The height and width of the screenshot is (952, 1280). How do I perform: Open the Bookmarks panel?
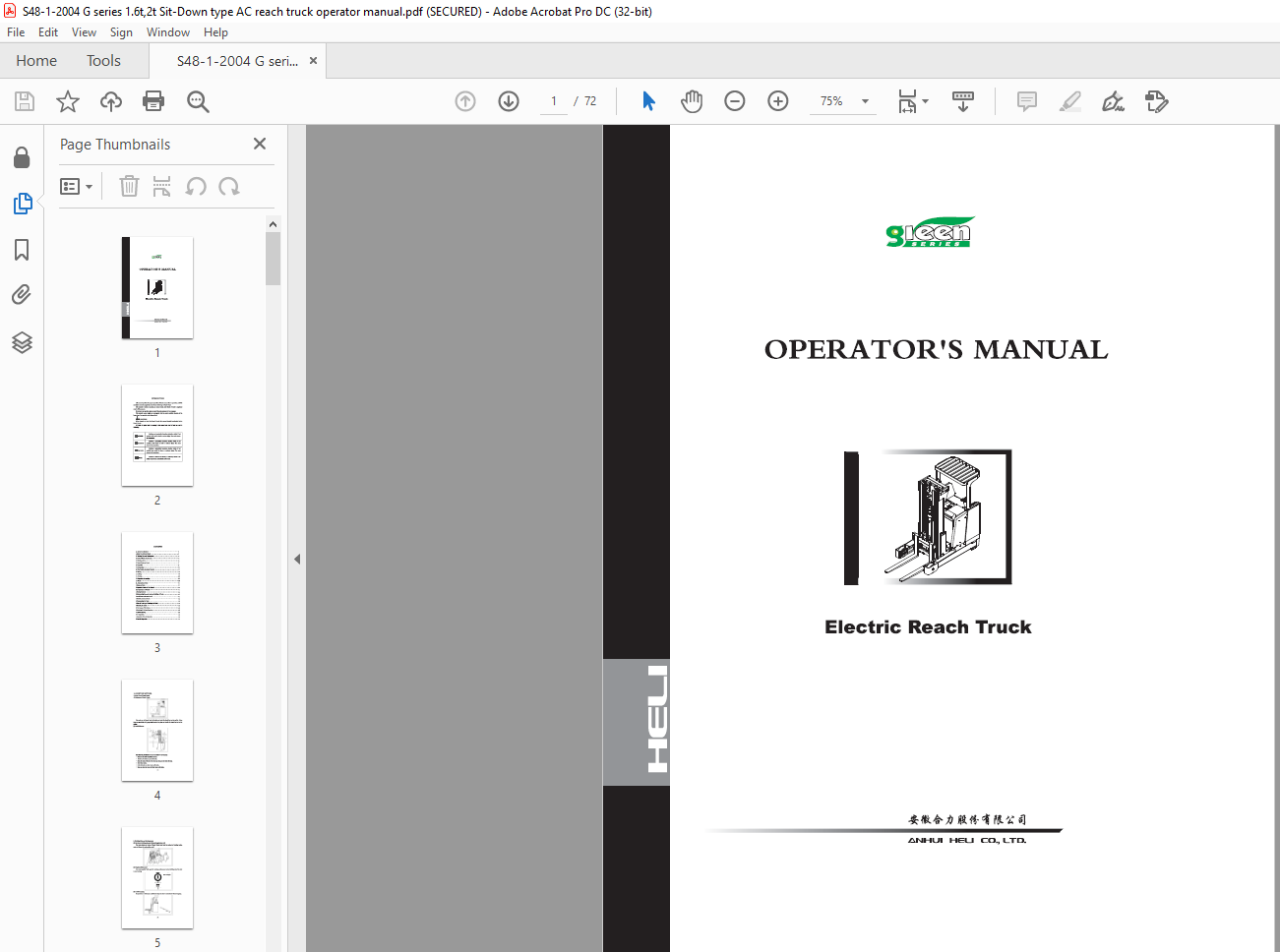(22, 250)
